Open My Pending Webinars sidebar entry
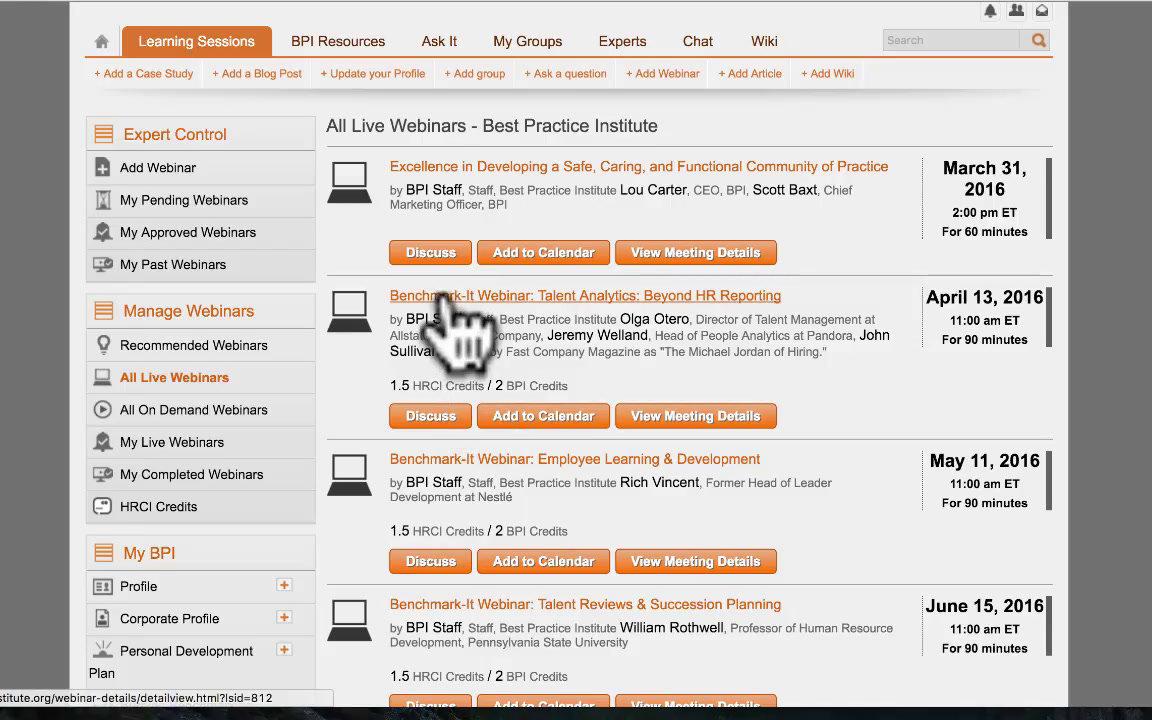This screenshot has height=720, width=1152. (201, 200)
